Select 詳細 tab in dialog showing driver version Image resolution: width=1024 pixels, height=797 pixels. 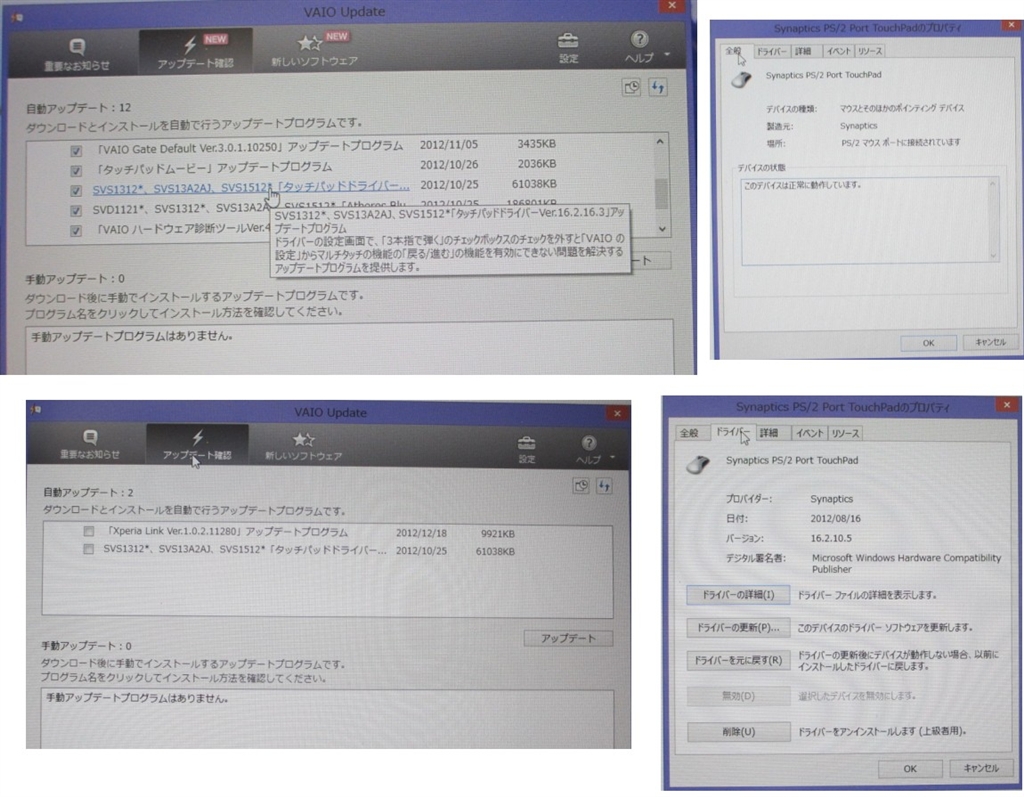(769, 432)
